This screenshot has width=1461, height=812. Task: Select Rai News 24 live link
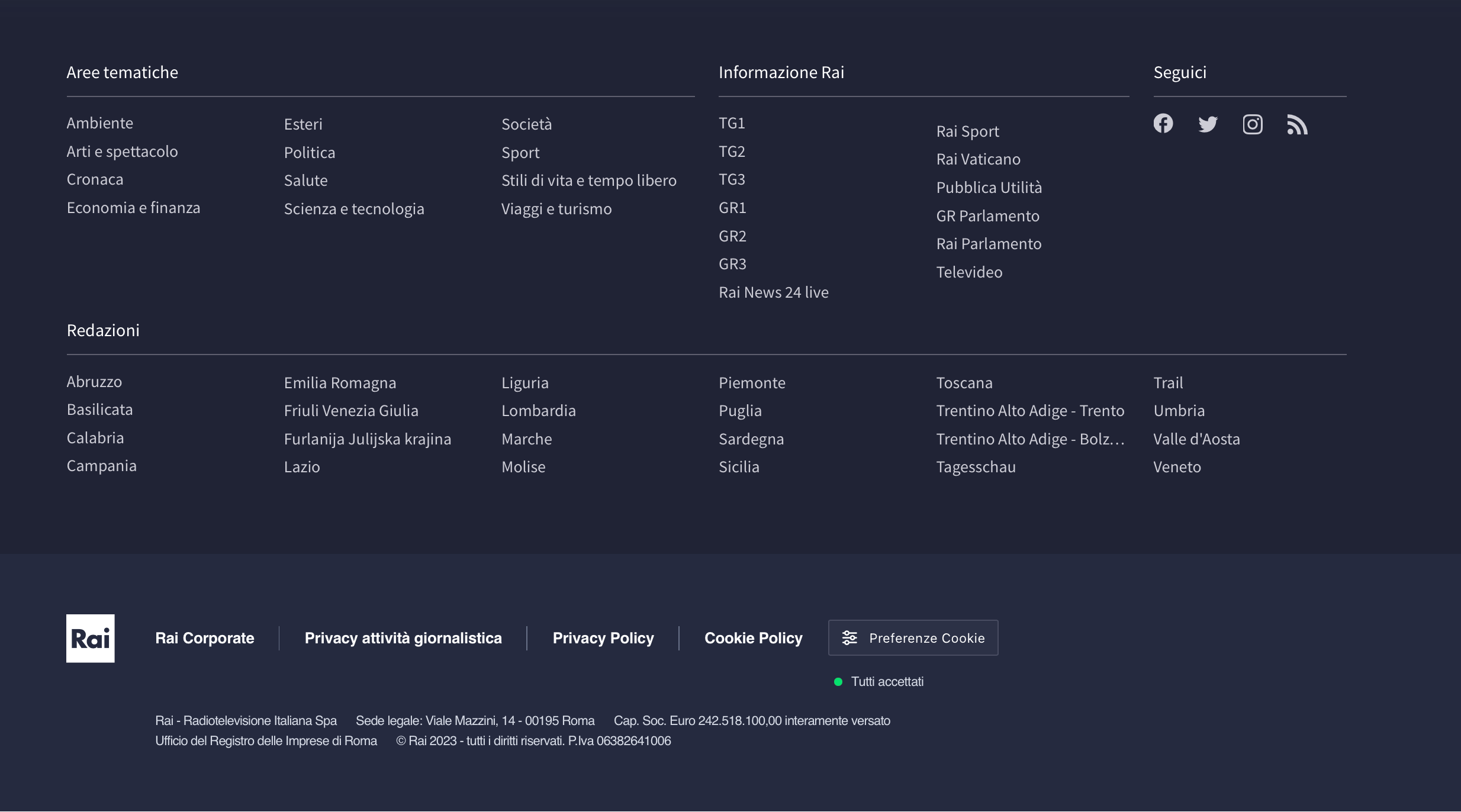(x=773, y=292)
